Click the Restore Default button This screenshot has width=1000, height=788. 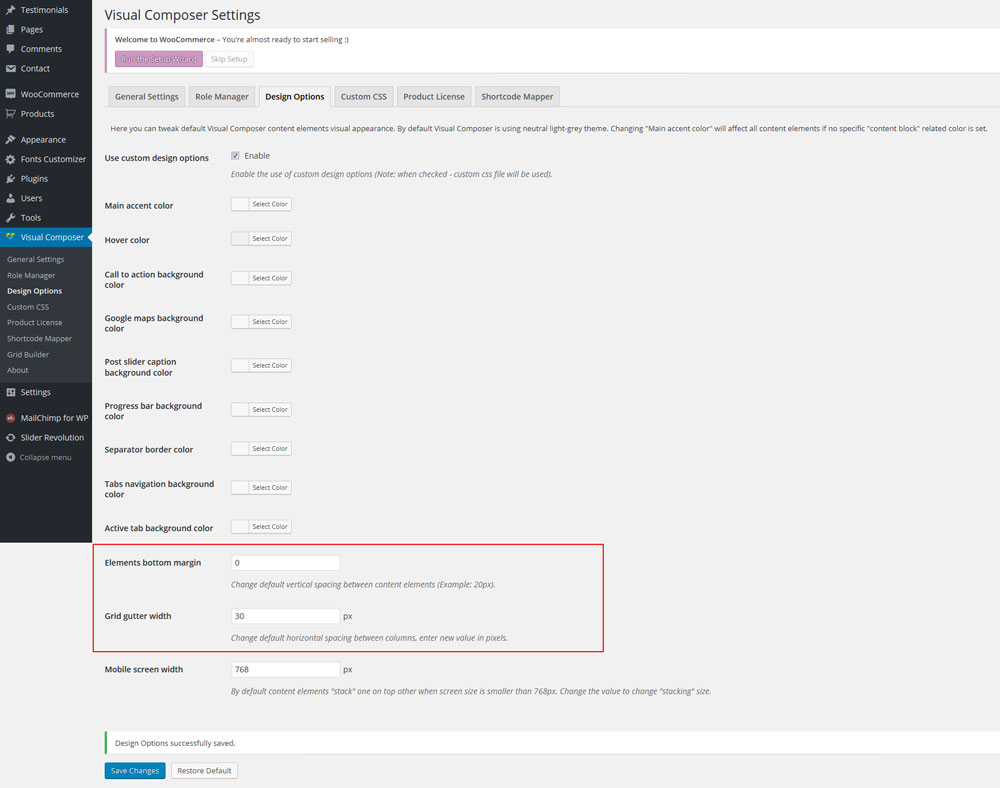(204, 771)
